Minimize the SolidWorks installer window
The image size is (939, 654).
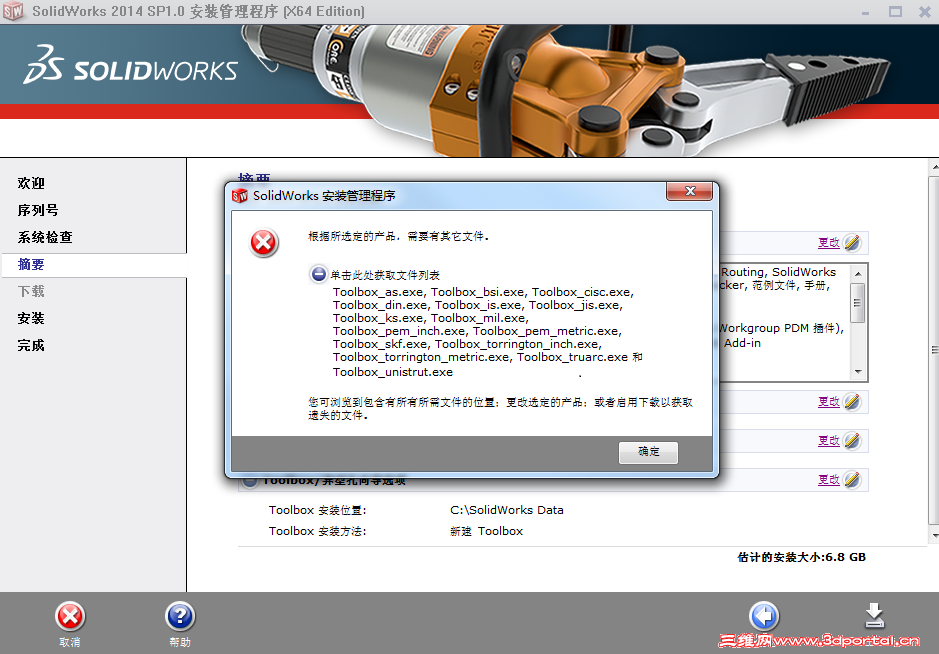pos(865,12)
